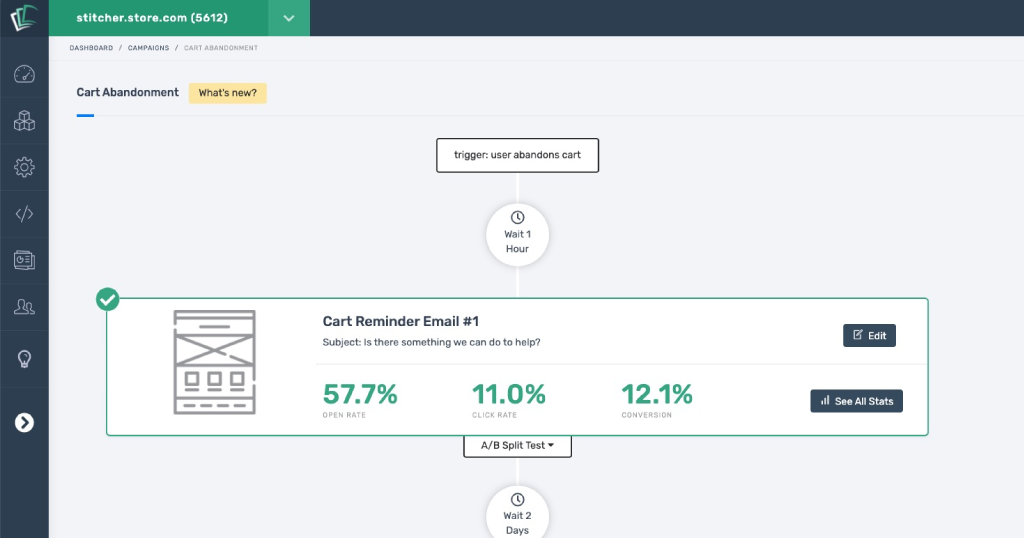This screenshot has width=1024, height=538.
Task: Open settings gear icon in sidebar
Action: tap(24, 167)
